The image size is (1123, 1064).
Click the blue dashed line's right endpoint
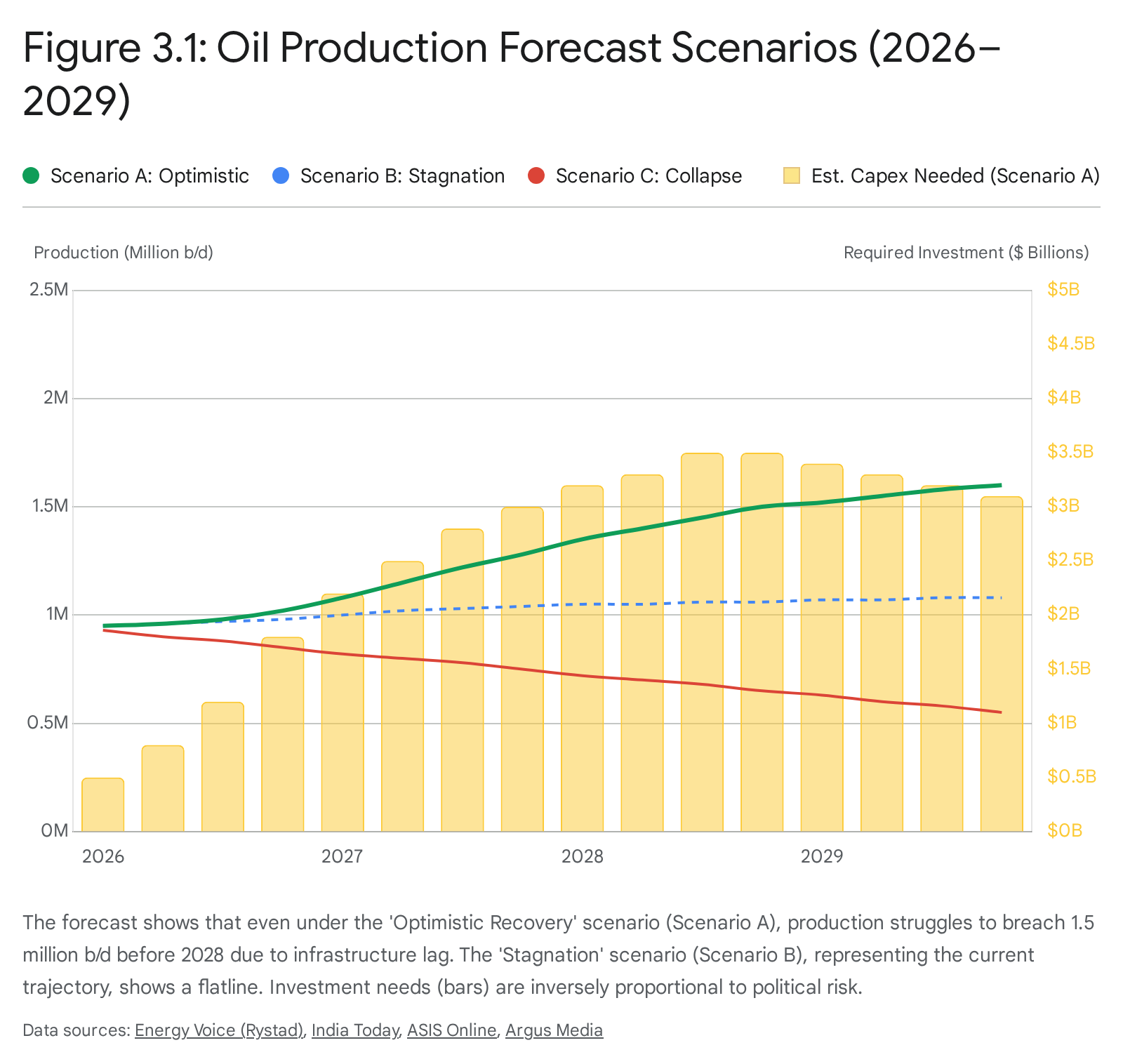(1001, 598)
